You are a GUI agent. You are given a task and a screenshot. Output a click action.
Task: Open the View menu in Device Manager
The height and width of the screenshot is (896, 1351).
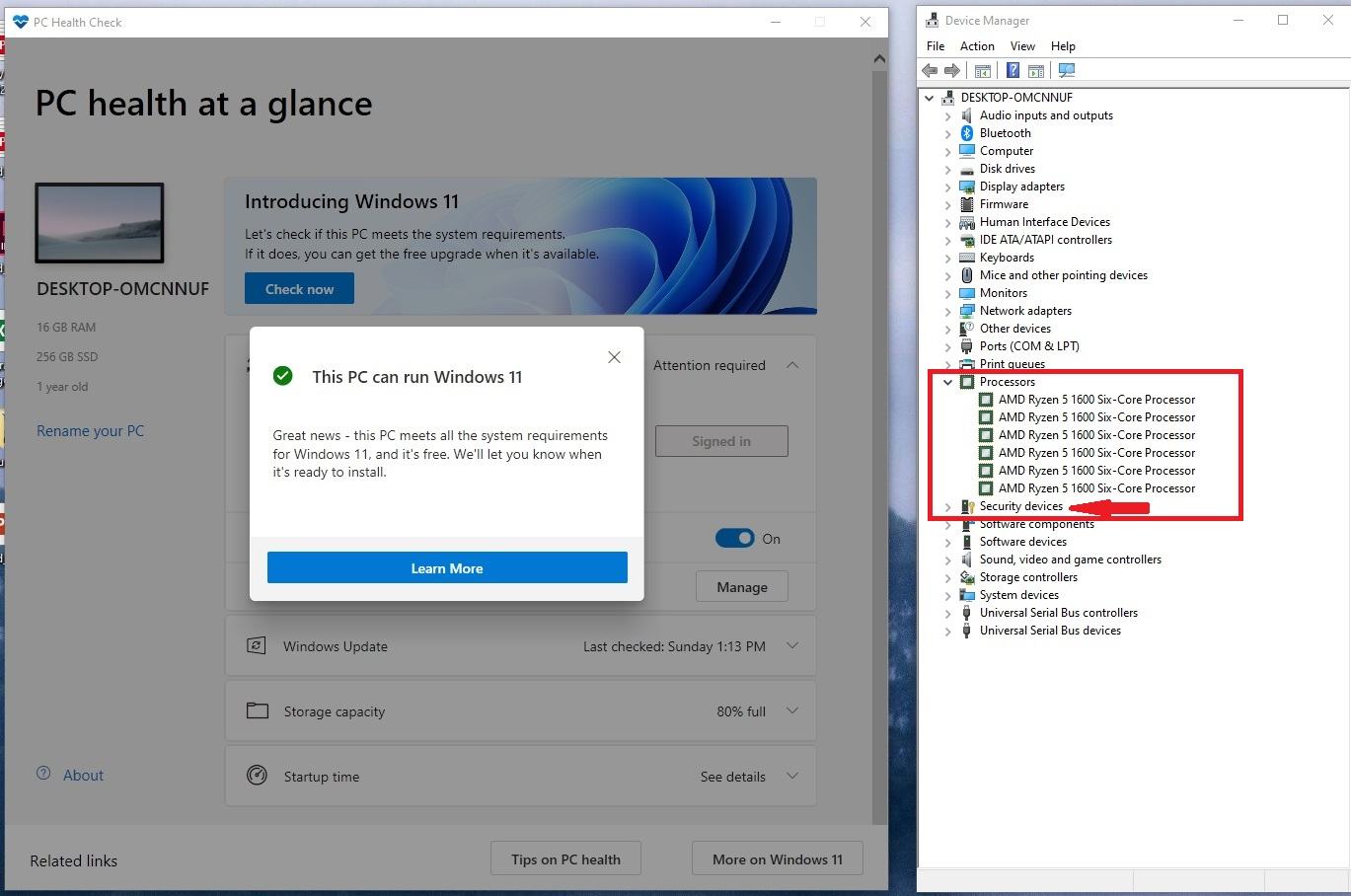1022,46
